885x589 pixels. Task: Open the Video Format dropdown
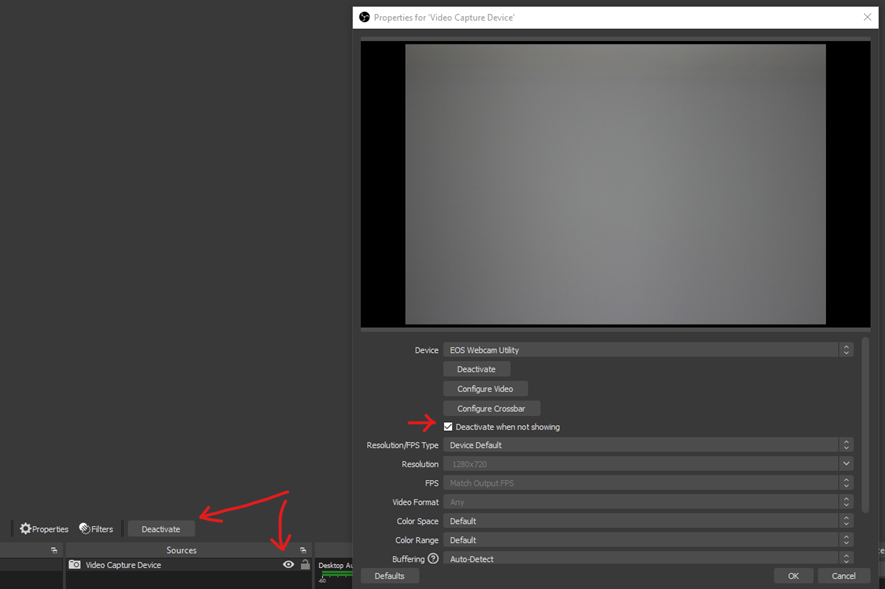pyautogui.click(x=648, y=502)
